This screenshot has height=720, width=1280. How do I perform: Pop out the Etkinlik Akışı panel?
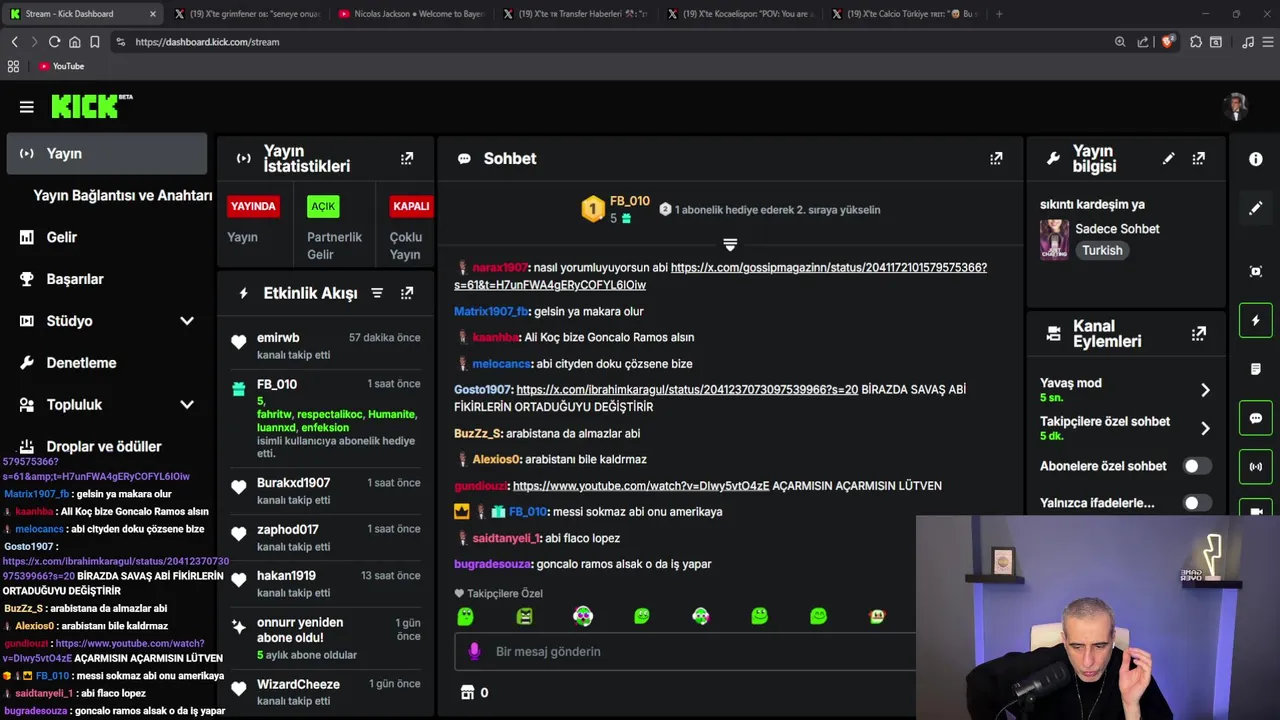(407, 293)
